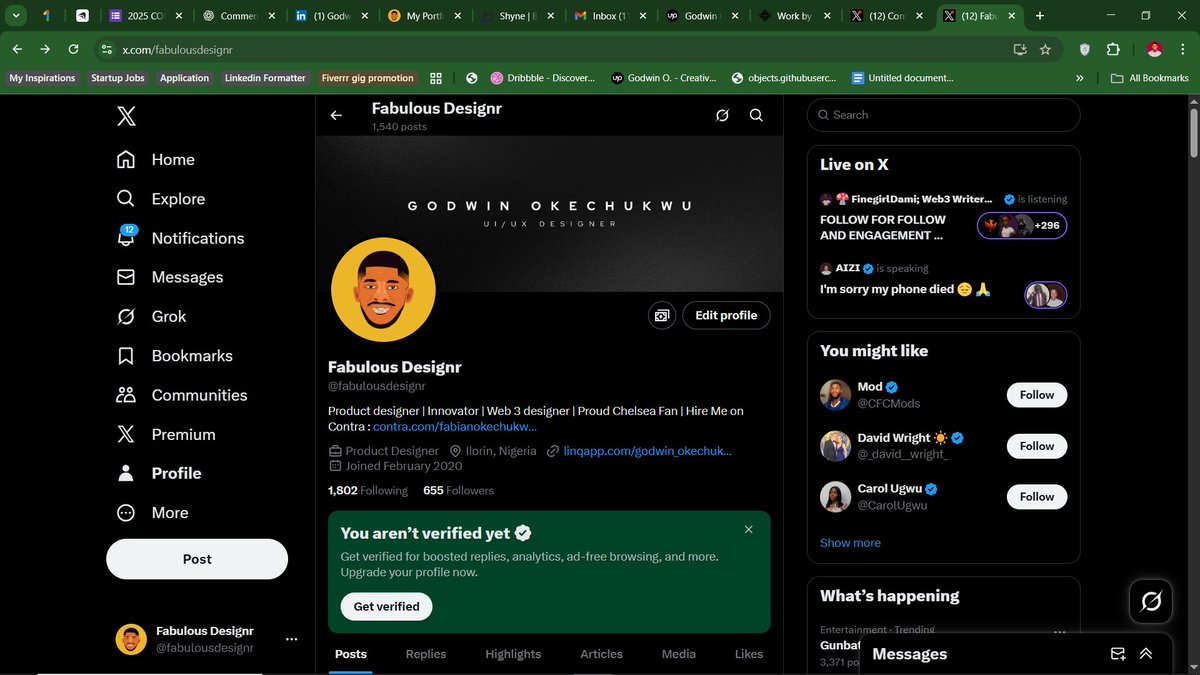Open the All Bookmarks folder
Screen dimensions: 1200x675
pos(1149,78)
